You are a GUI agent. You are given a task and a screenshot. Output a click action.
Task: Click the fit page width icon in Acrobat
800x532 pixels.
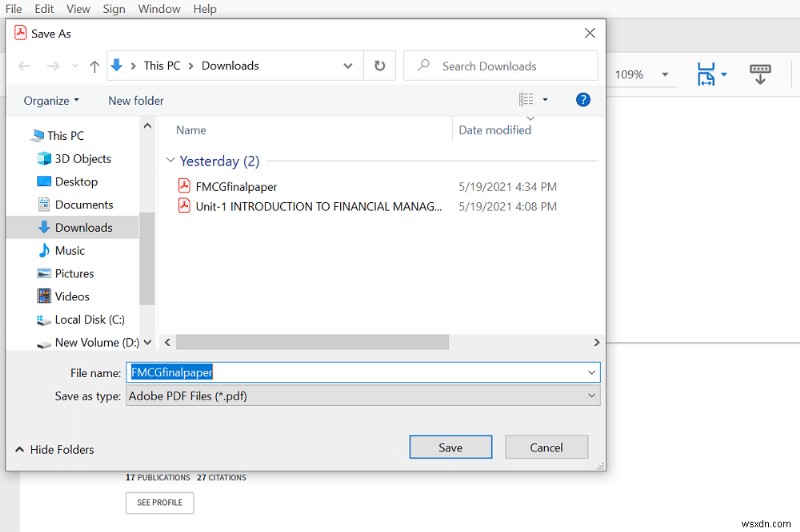pyautogui.click(x=706, y=74)
